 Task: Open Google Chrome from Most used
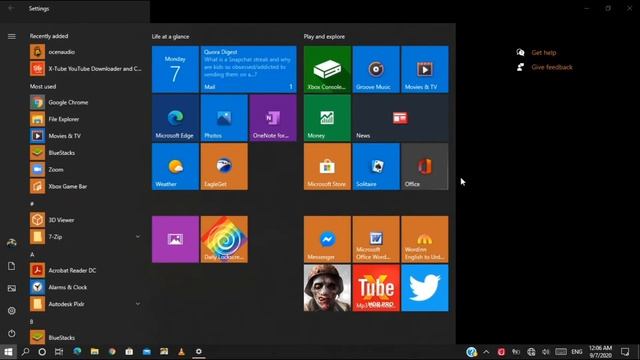[86, 102]
